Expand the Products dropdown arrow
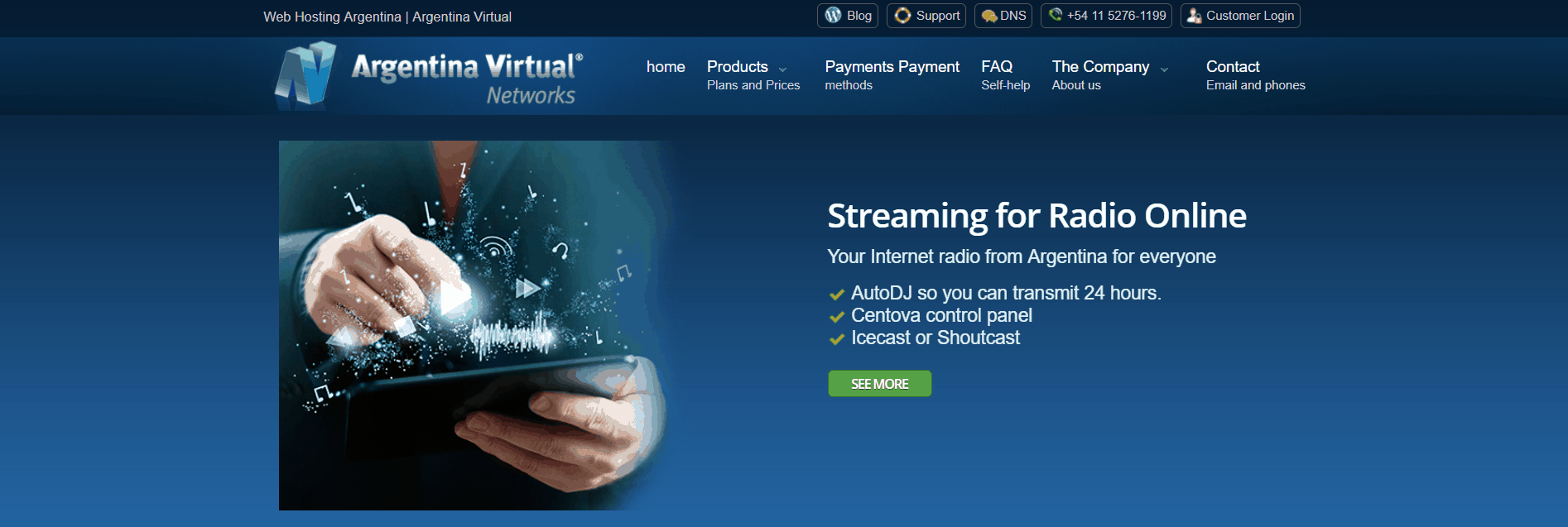Screen dimensions: 1568x527 [782, 69]
